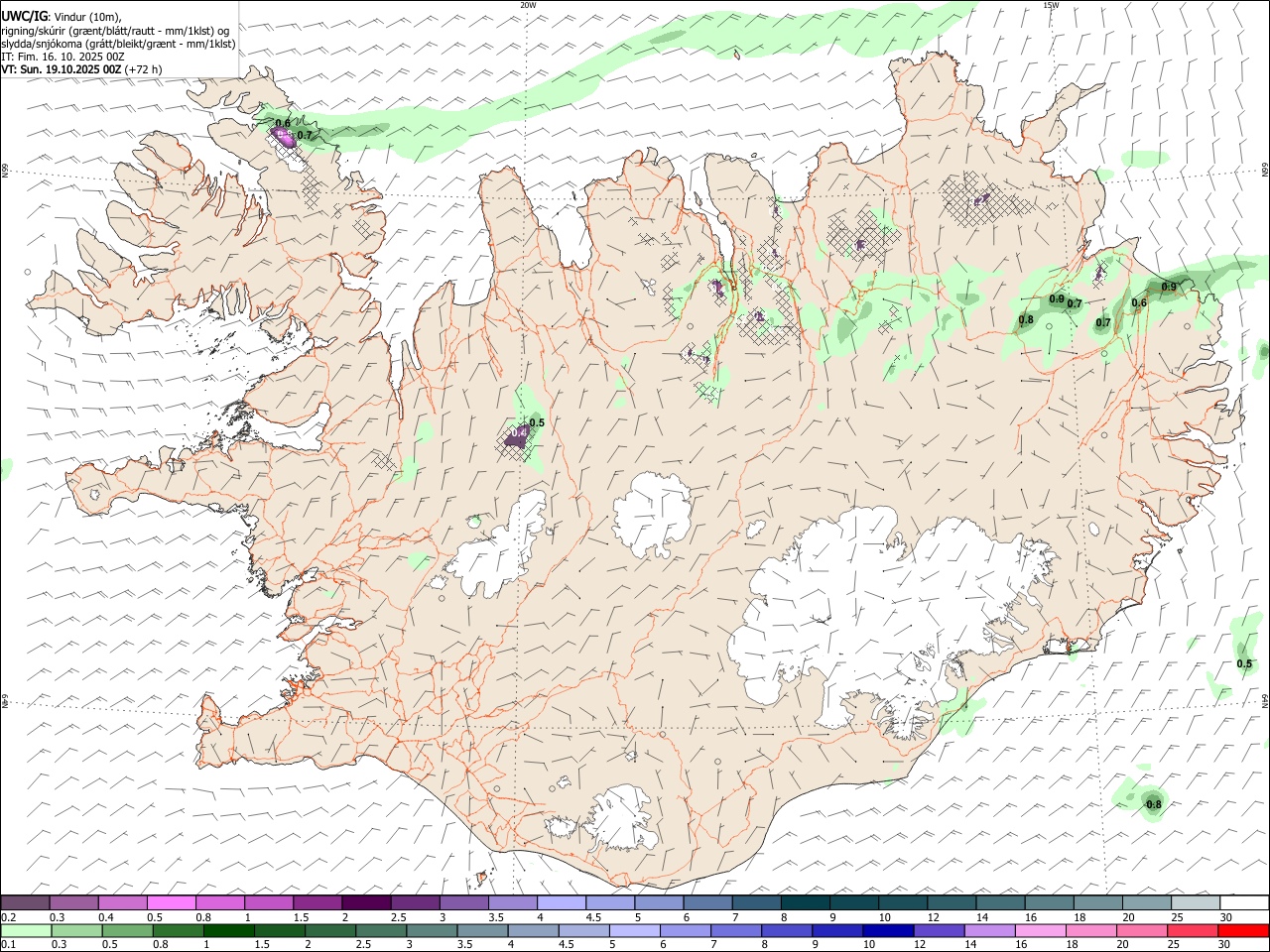Click the 0.5 value over sea at the right edge

tap(1244, 664)
